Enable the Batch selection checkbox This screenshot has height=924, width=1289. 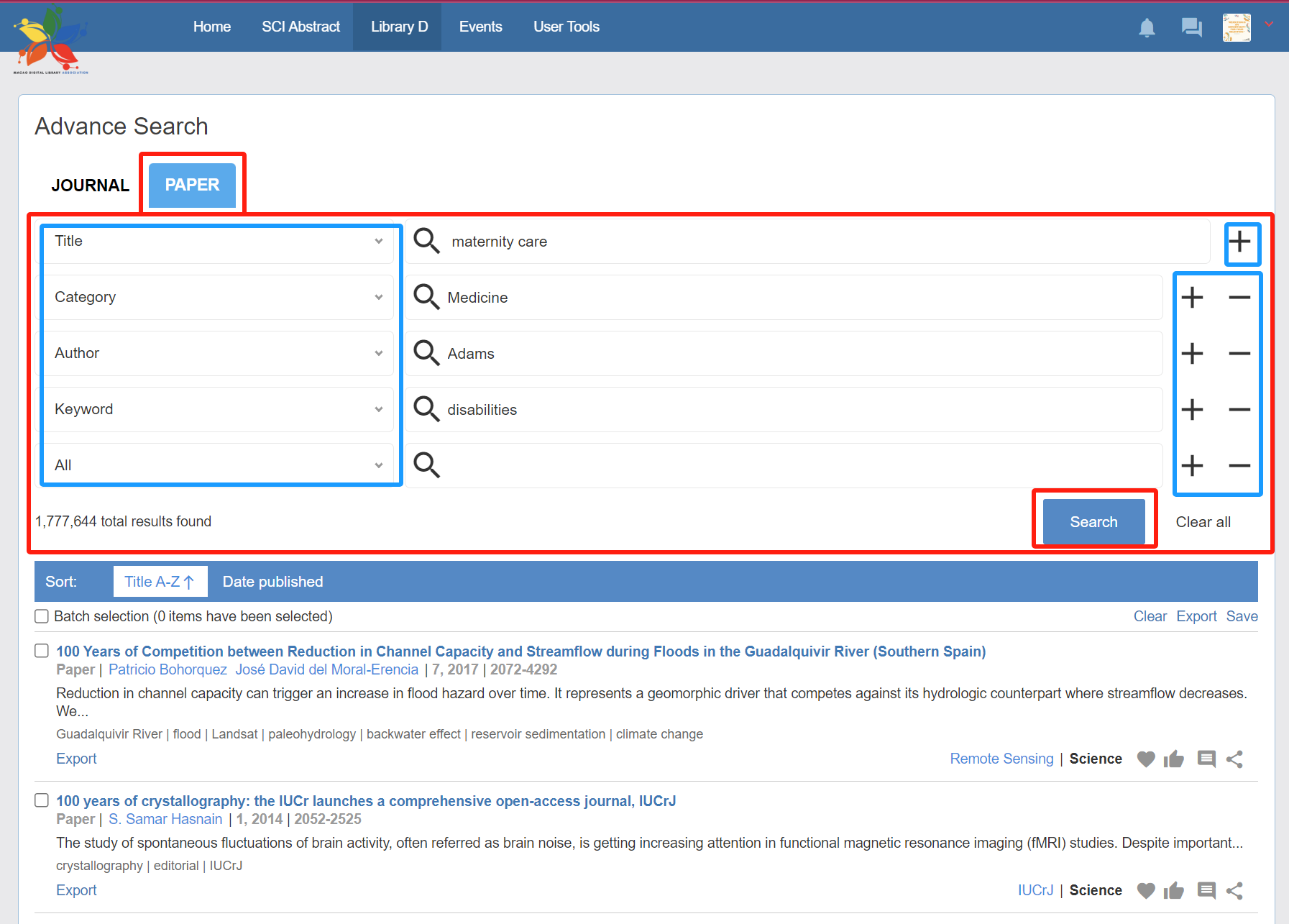(x=42, y=616)
